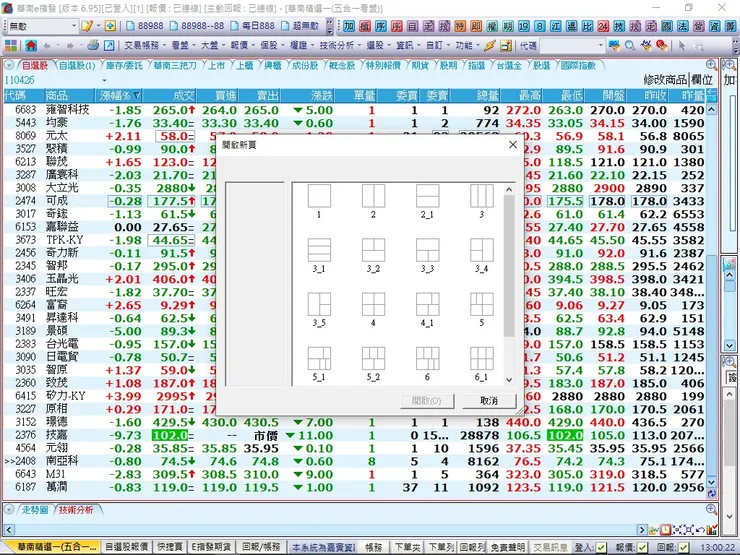Open the red 24 toolbar icon

point(603,25)
